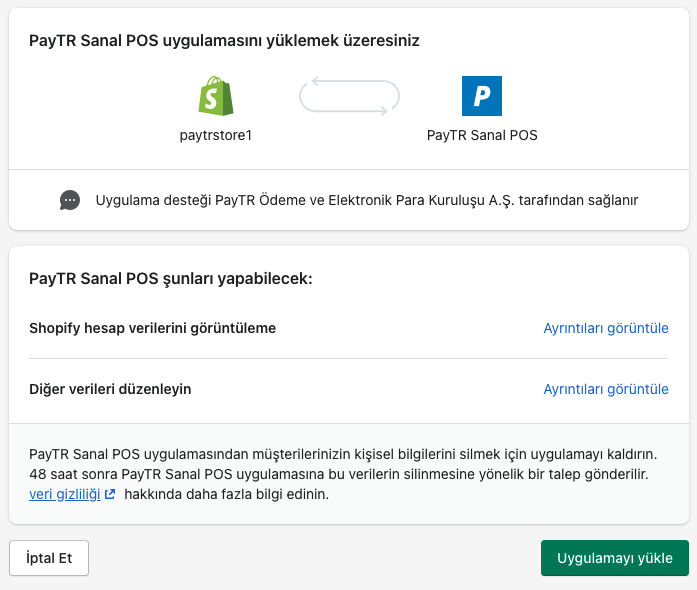The width and height of the screenshot is (697, 590).
Task: Click the external link icon beside veri gizliliği
Action: pos(110,494)
